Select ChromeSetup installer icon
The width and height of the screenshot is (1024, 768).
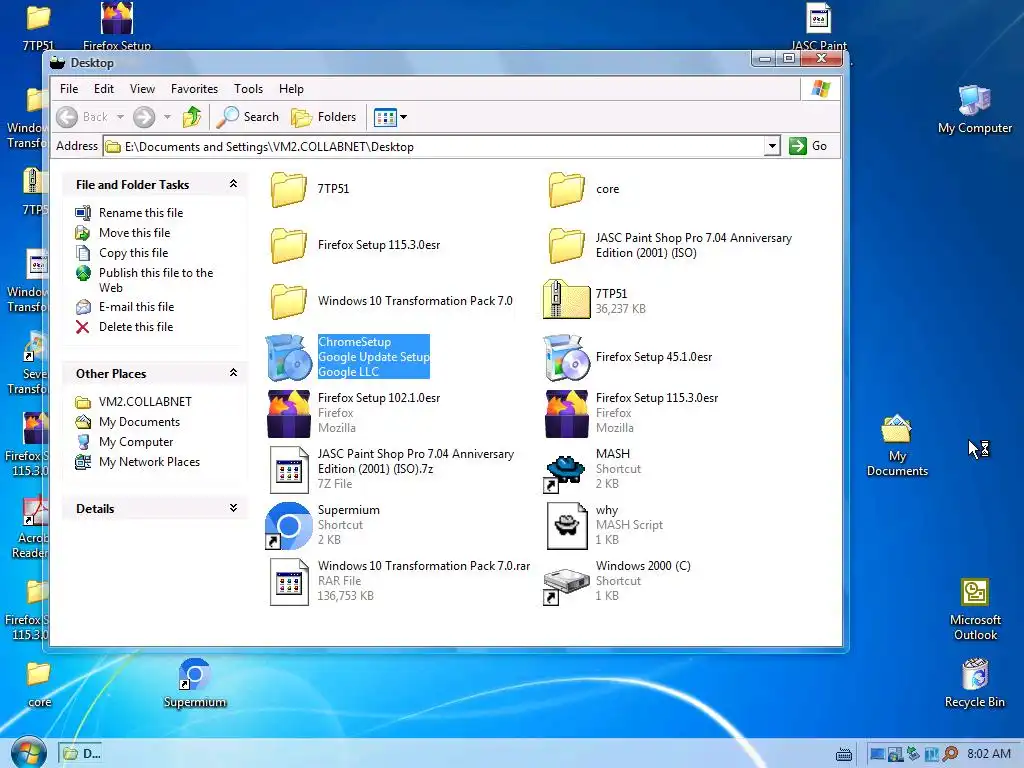[x=289, y=357]
